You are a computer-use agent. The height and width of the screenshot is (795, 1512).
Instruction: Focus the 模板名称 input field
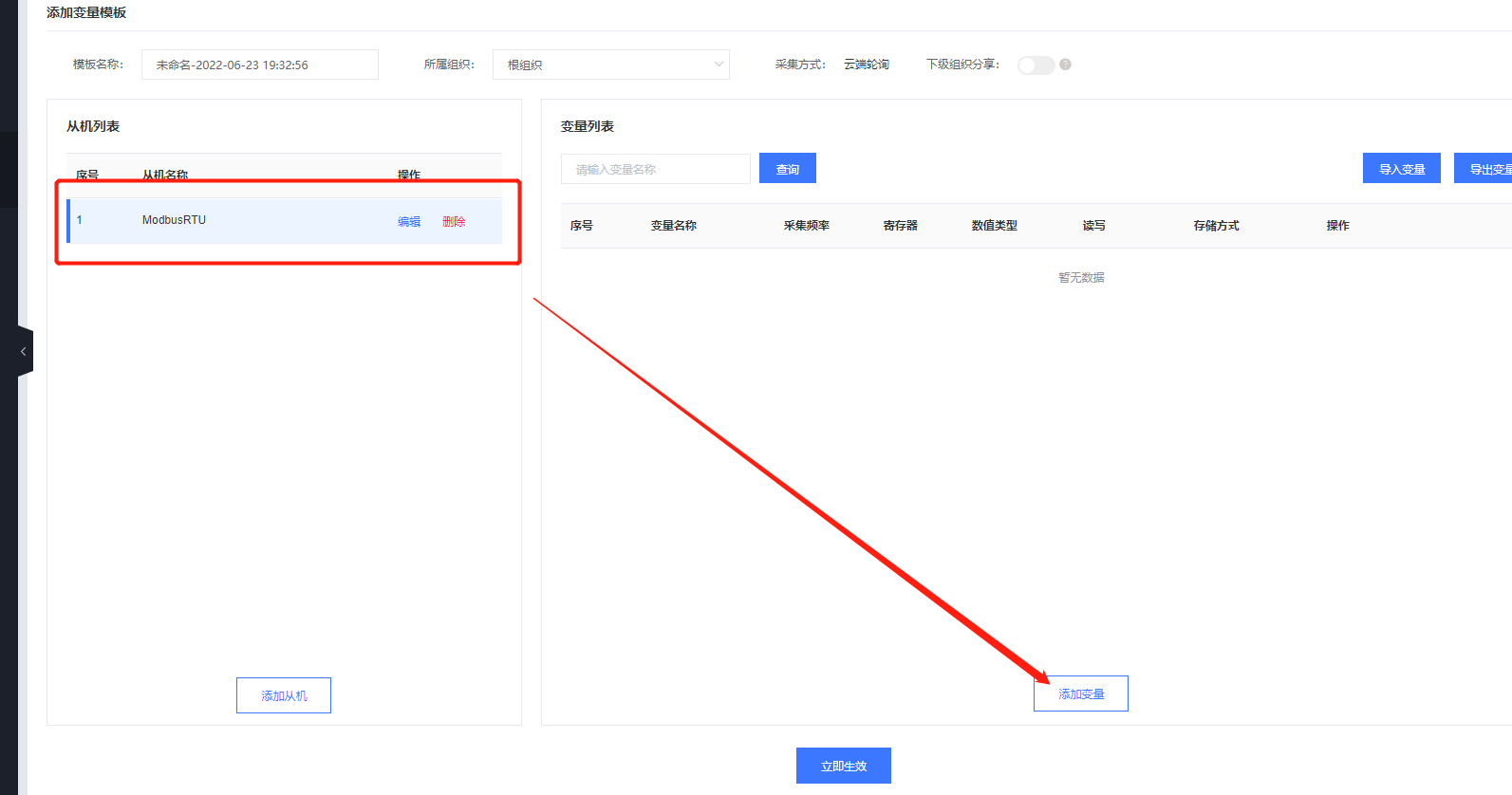tap(259, 65)
